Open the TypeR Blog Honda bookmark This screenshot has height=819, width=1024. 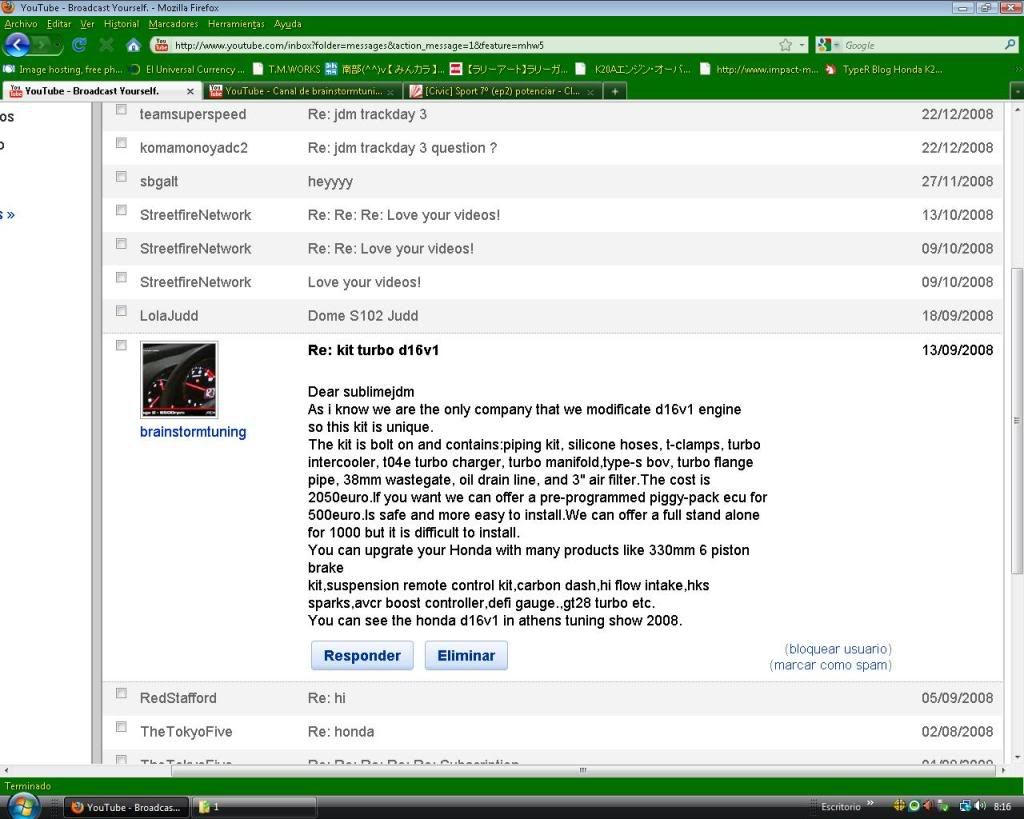pos(884,69)
